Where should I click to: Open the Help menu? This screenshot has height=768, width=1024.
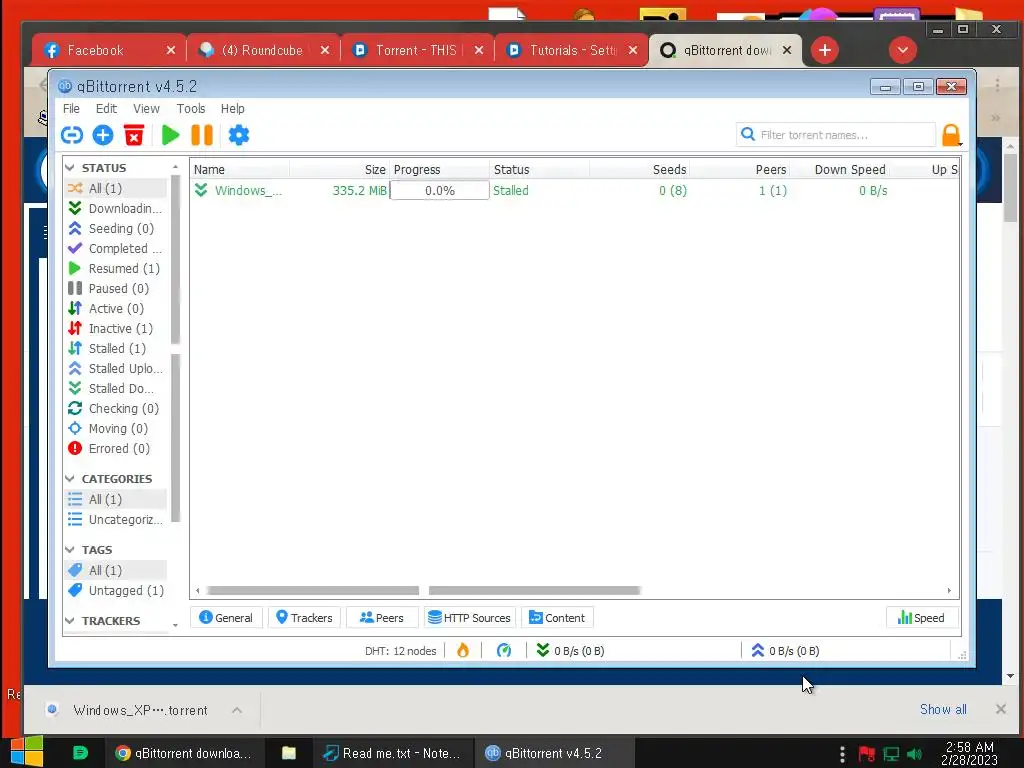pos(232,108)
